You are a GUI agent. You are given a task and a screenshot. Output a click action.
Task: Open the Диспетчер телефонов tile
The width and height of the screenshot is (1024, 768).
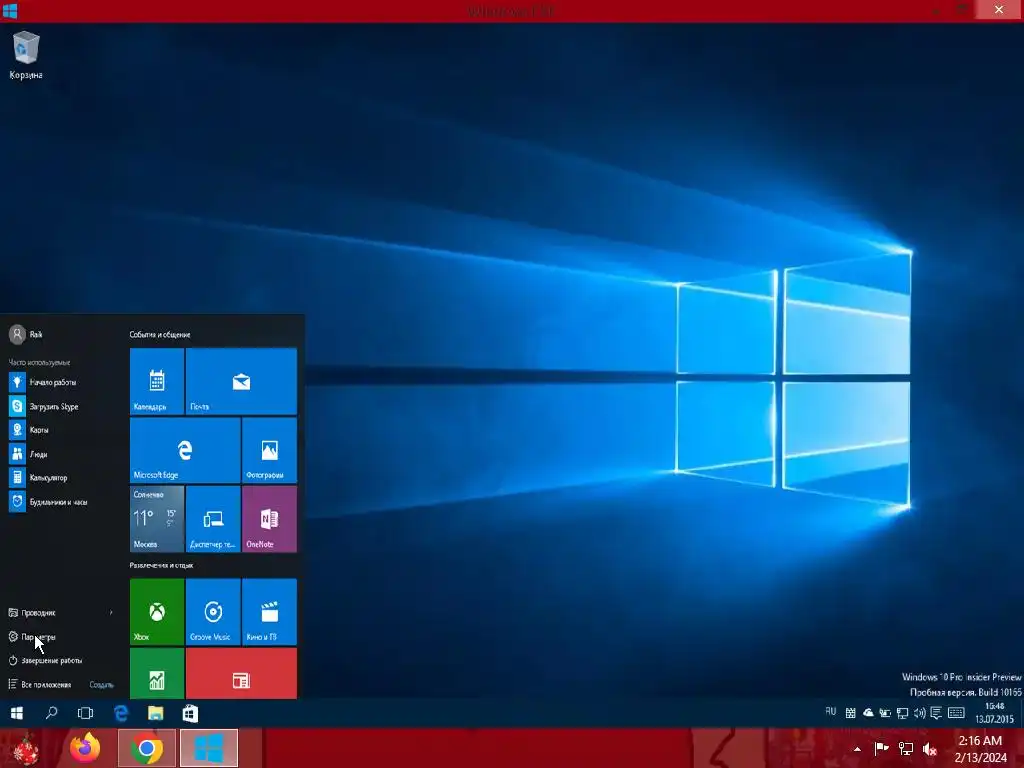tap(213, 519)
